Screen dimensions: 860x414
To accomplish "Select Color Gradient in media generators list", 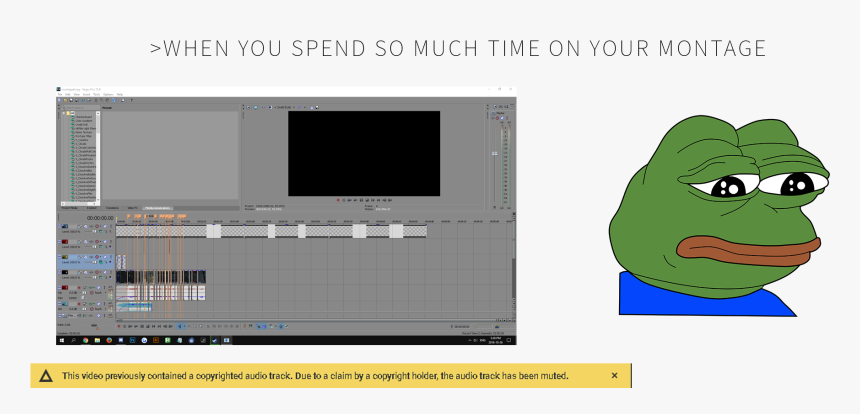I will (x=84, y=121).
